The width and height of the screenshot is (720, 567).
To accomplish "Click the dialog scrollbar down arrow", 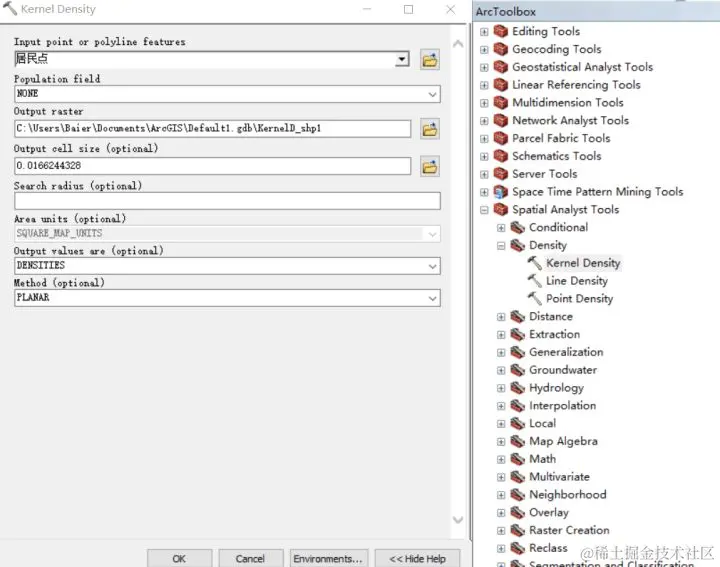I will (x=458, y=520).
